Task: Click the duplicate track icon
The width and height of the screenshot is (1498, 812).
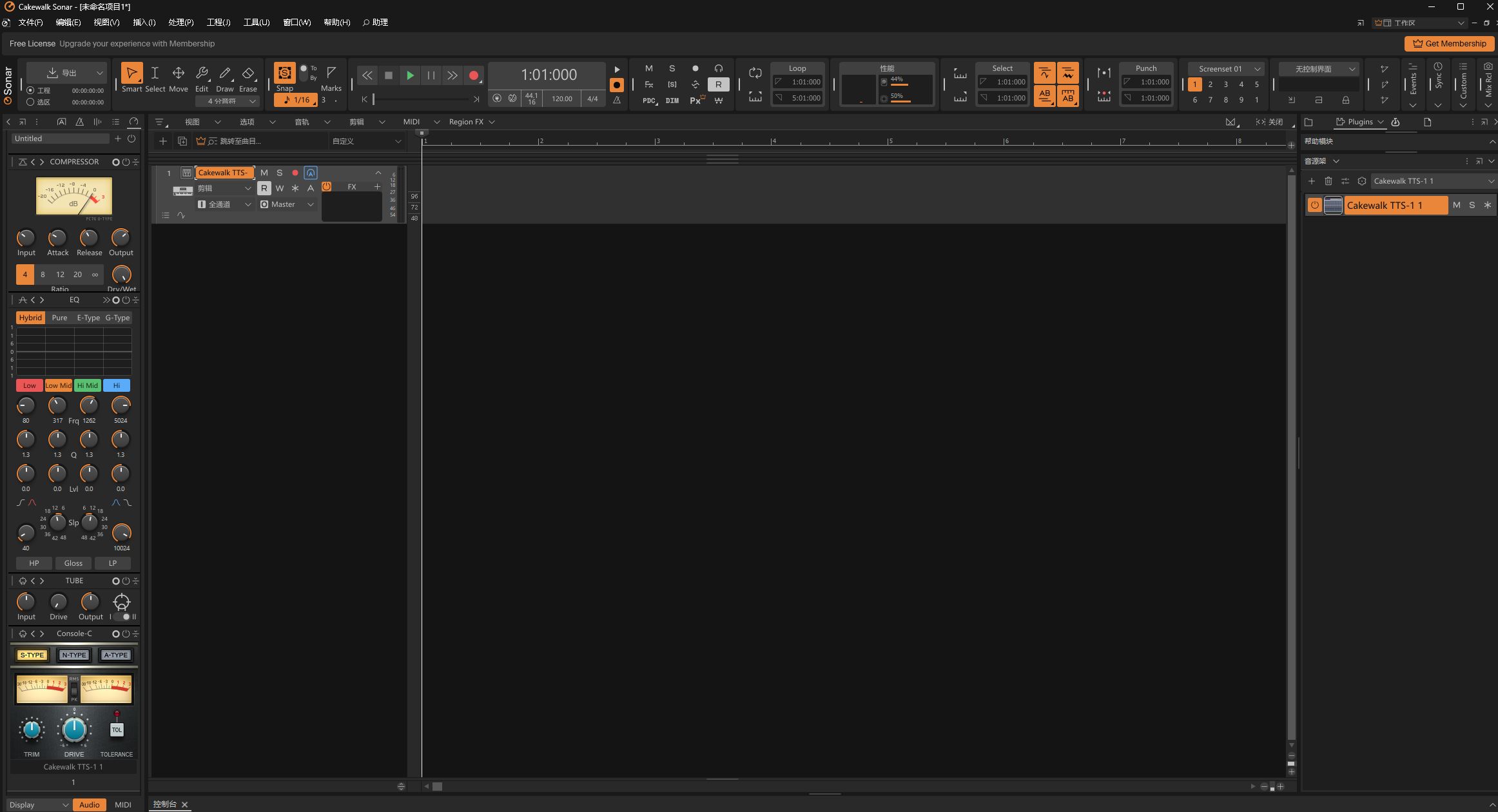Action: coord(182,141)
